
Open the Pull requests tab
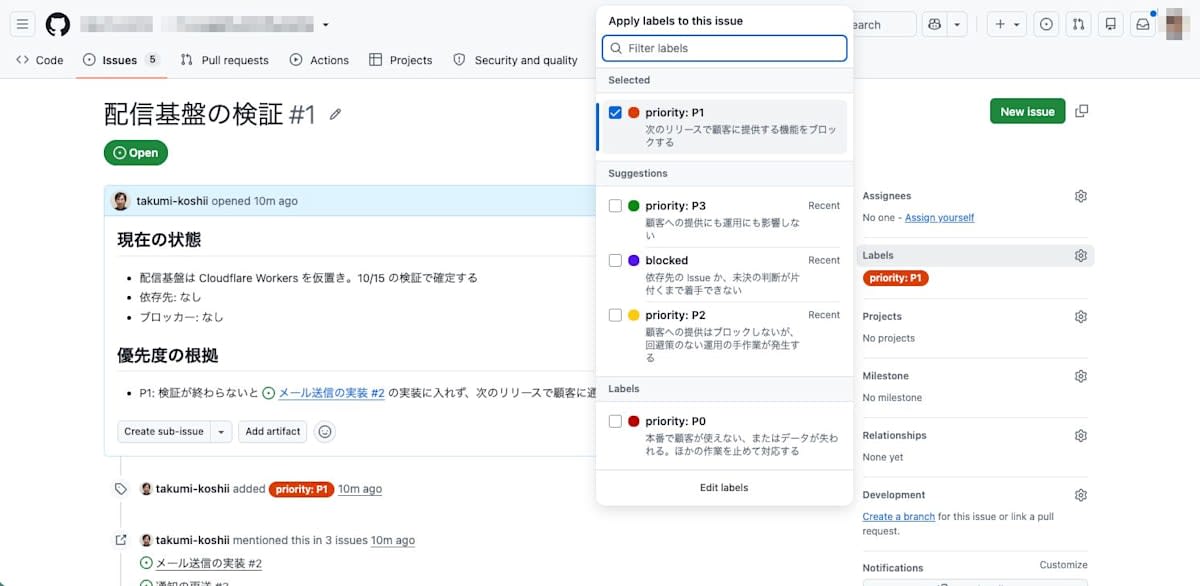click(x=224, y=60)
